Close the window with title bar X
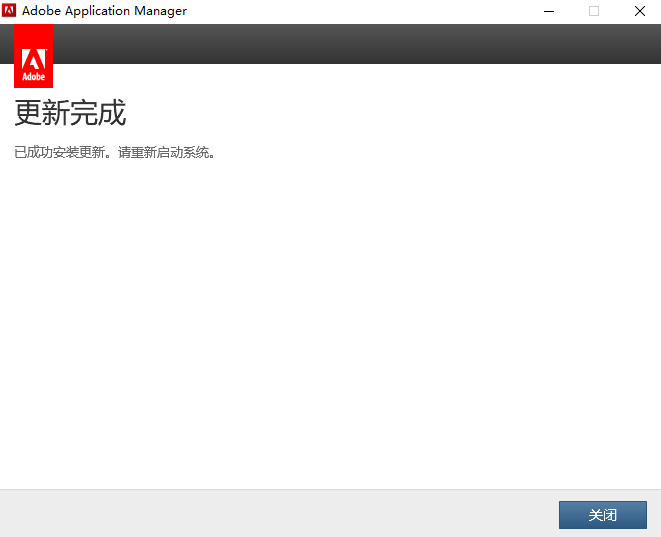This screenshot has width=661, height=537. [640, 11]
